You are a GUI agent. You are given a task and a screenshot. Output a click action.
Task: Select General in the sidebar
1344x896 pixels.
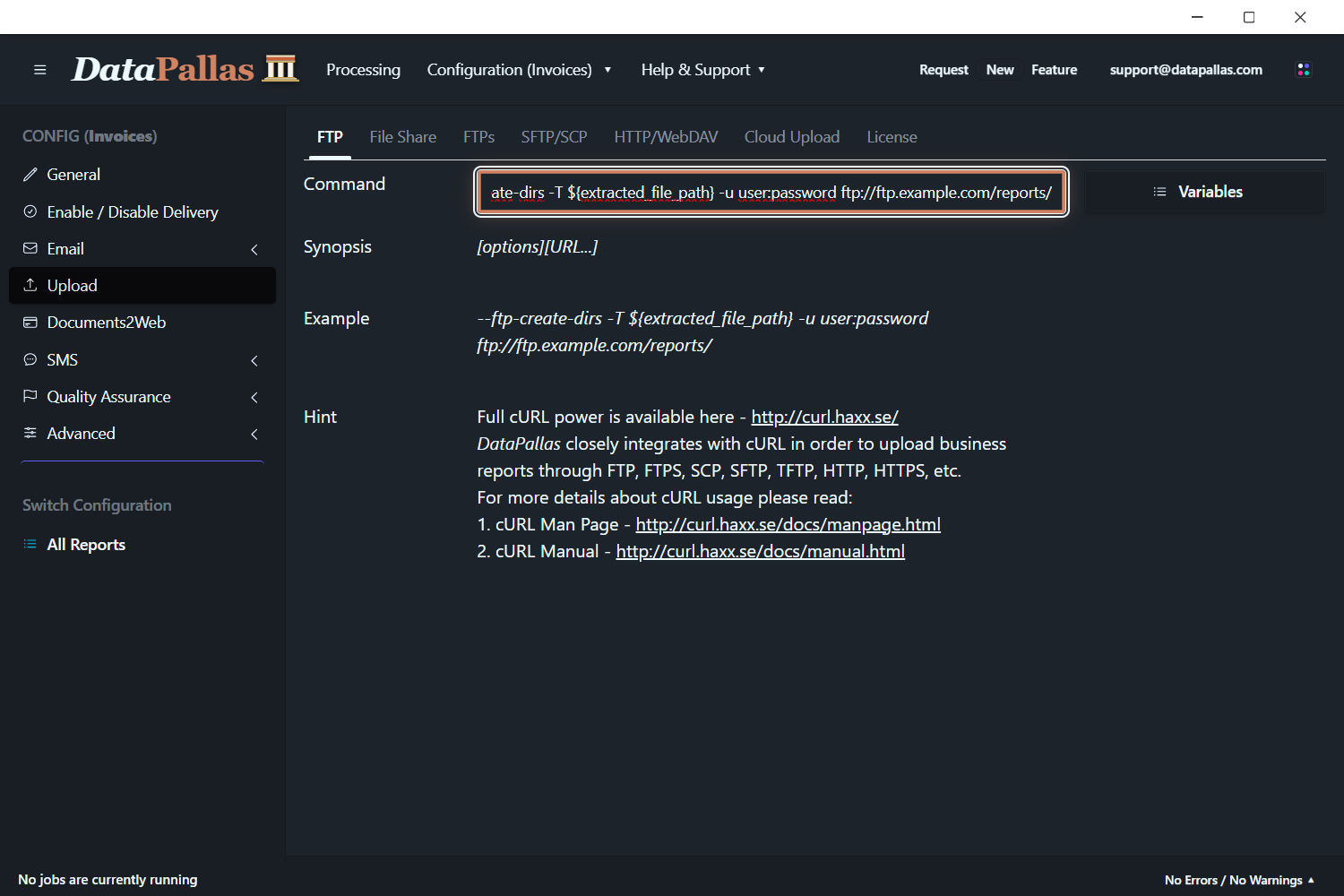142,175
